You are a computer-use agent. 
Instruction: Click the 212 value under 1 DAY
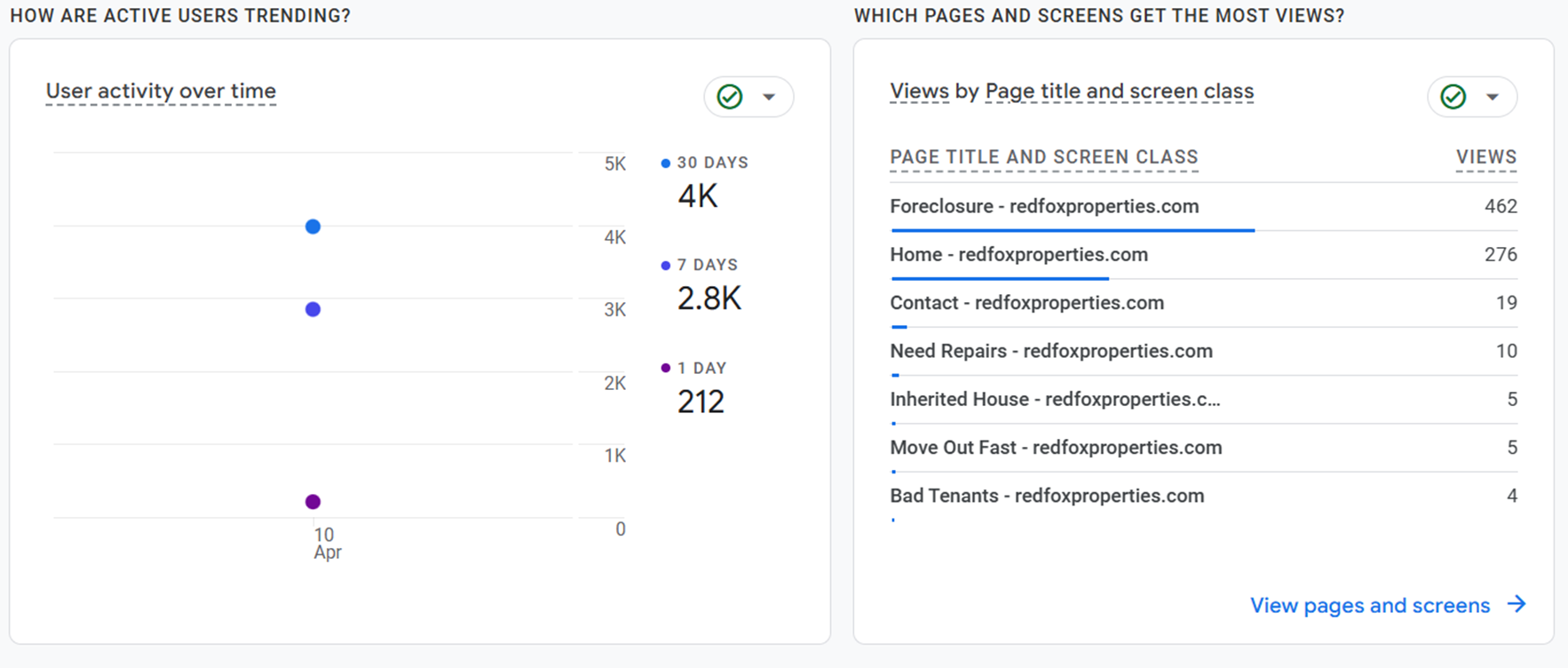point(701,402)
